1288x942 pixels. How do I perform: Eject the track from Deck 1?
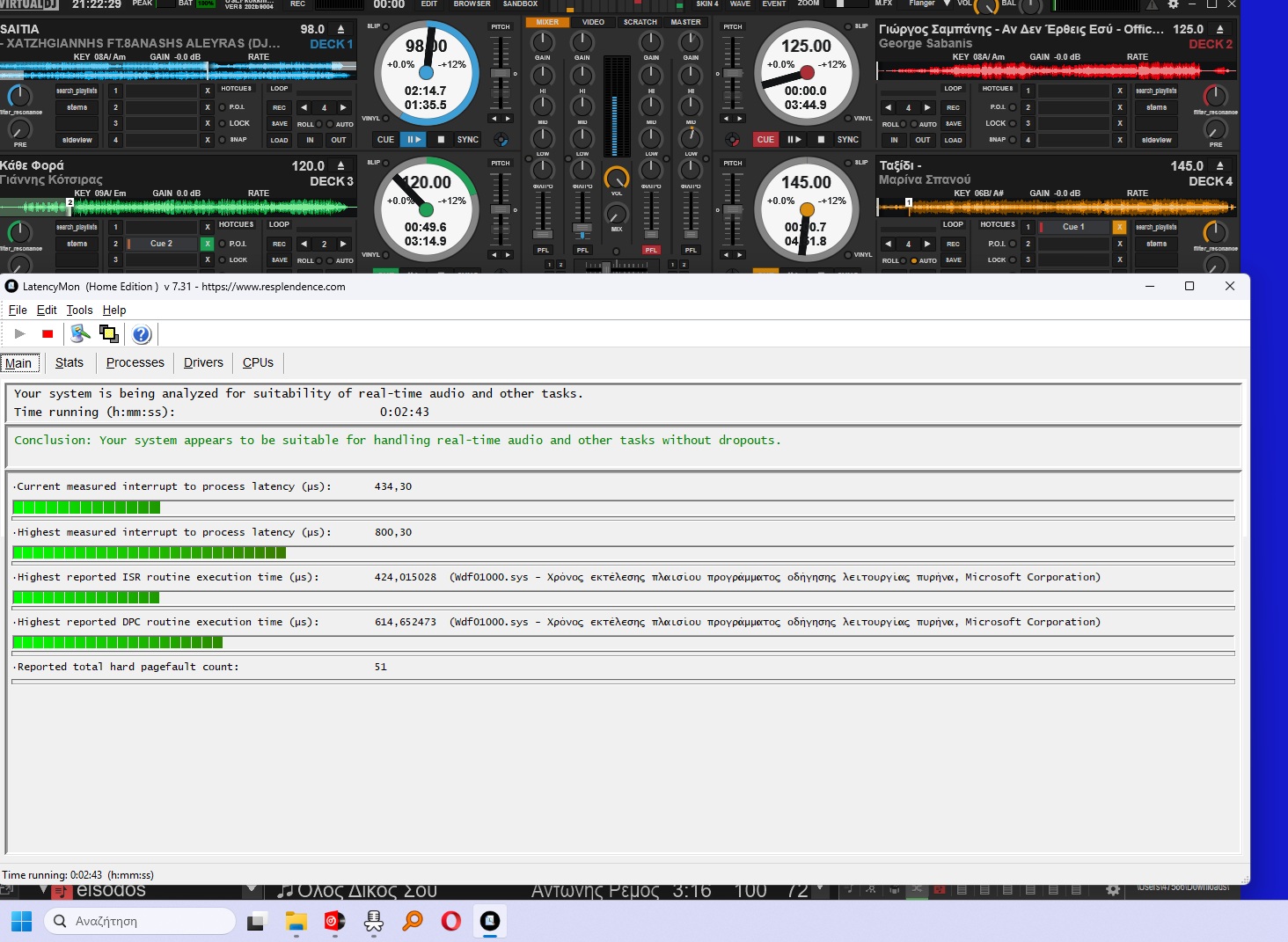coord(341,29)
